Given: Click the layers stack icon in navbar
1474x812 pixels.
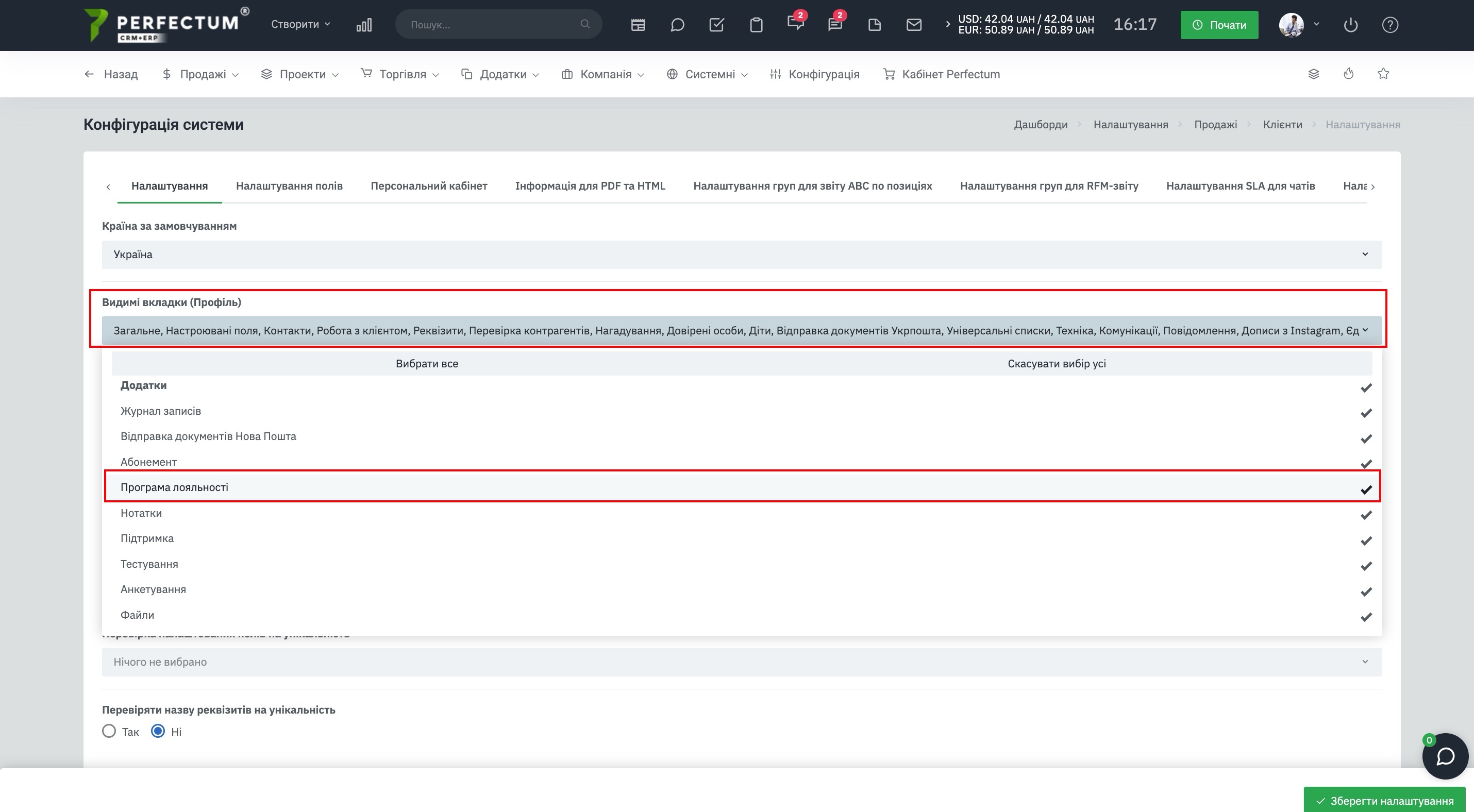Looking at the screenshot, I should (1314, 74).
